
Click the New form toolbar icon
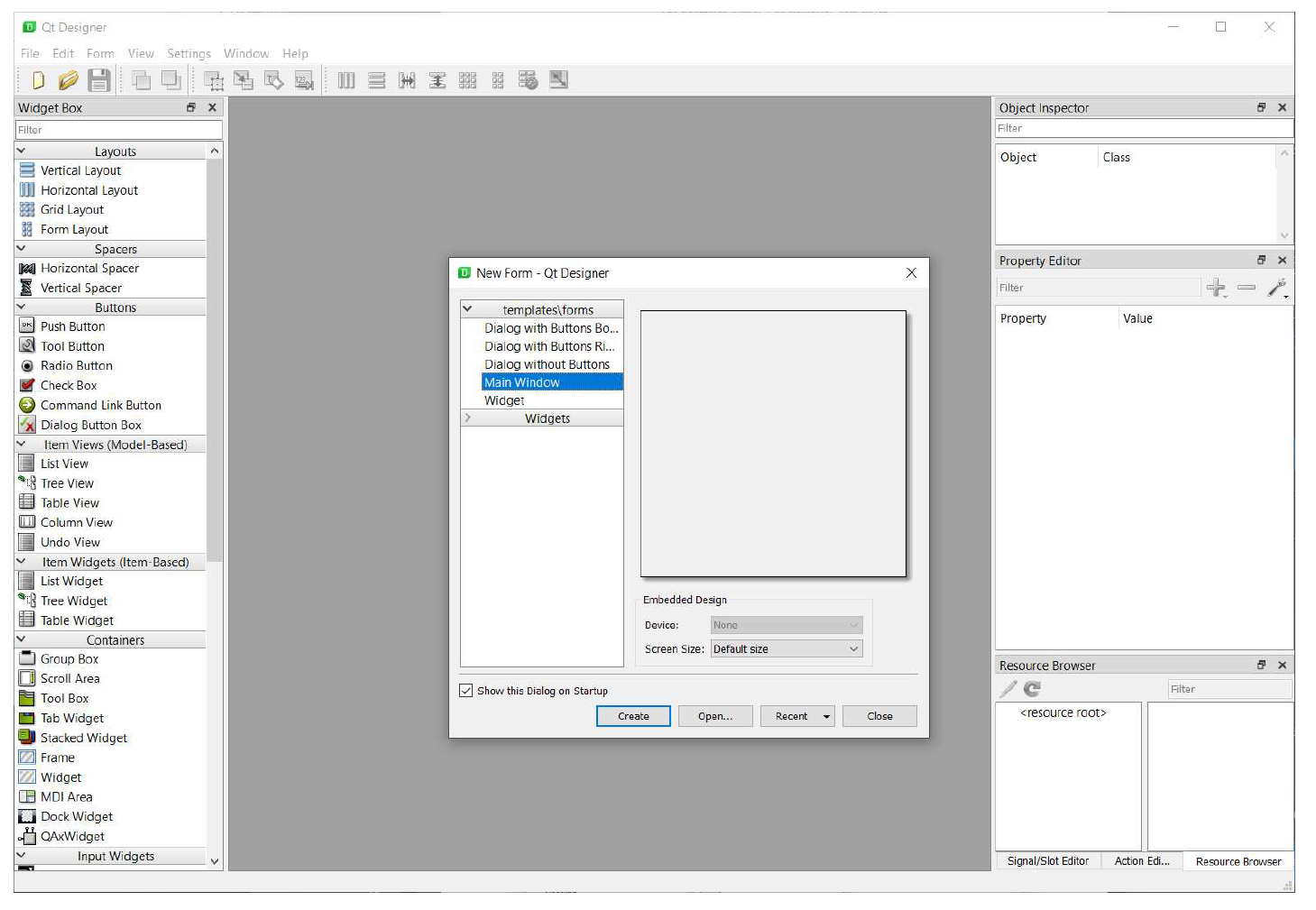point(39,80)
